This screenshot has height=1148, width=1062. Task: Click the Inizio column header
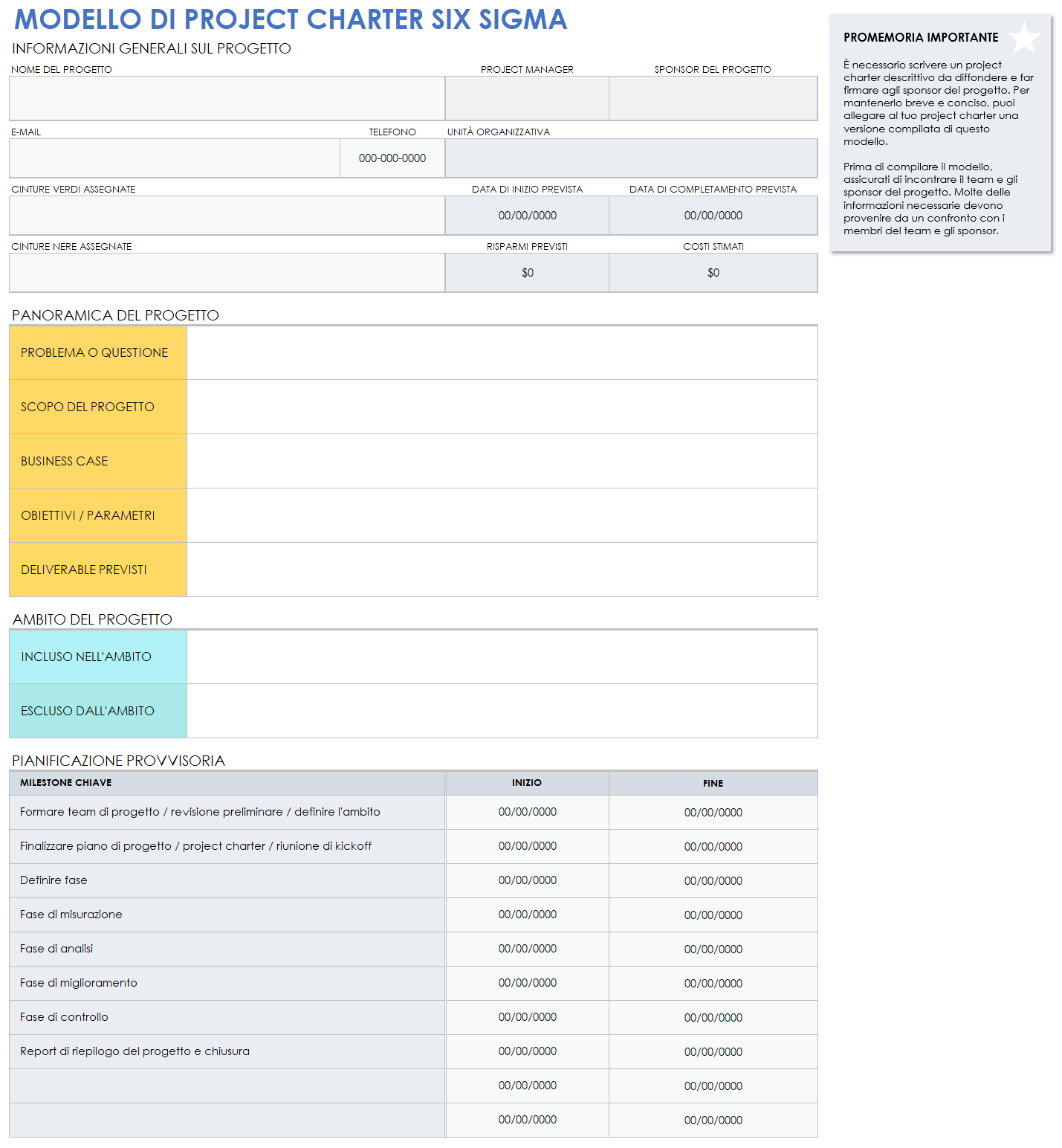pos(527,783)
